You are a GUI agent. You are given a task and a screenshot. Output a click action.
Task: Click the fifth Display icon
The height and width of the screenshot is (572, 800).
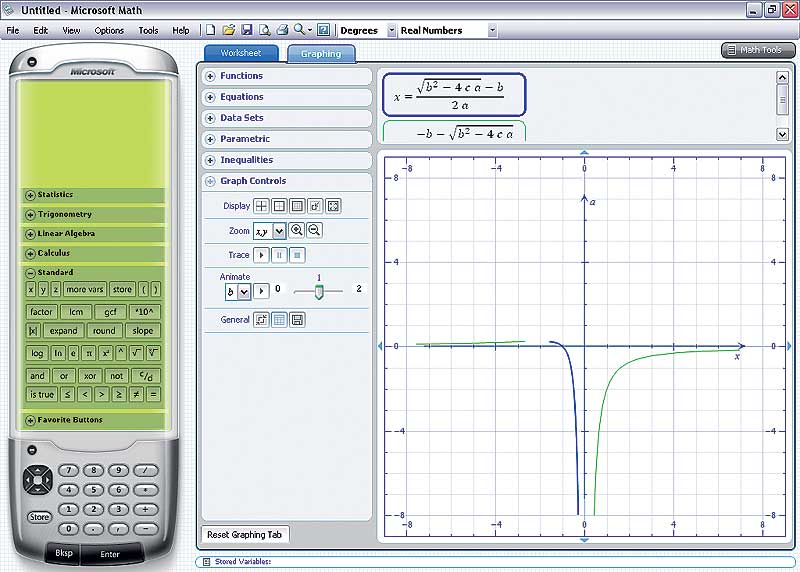coord(333,206)
